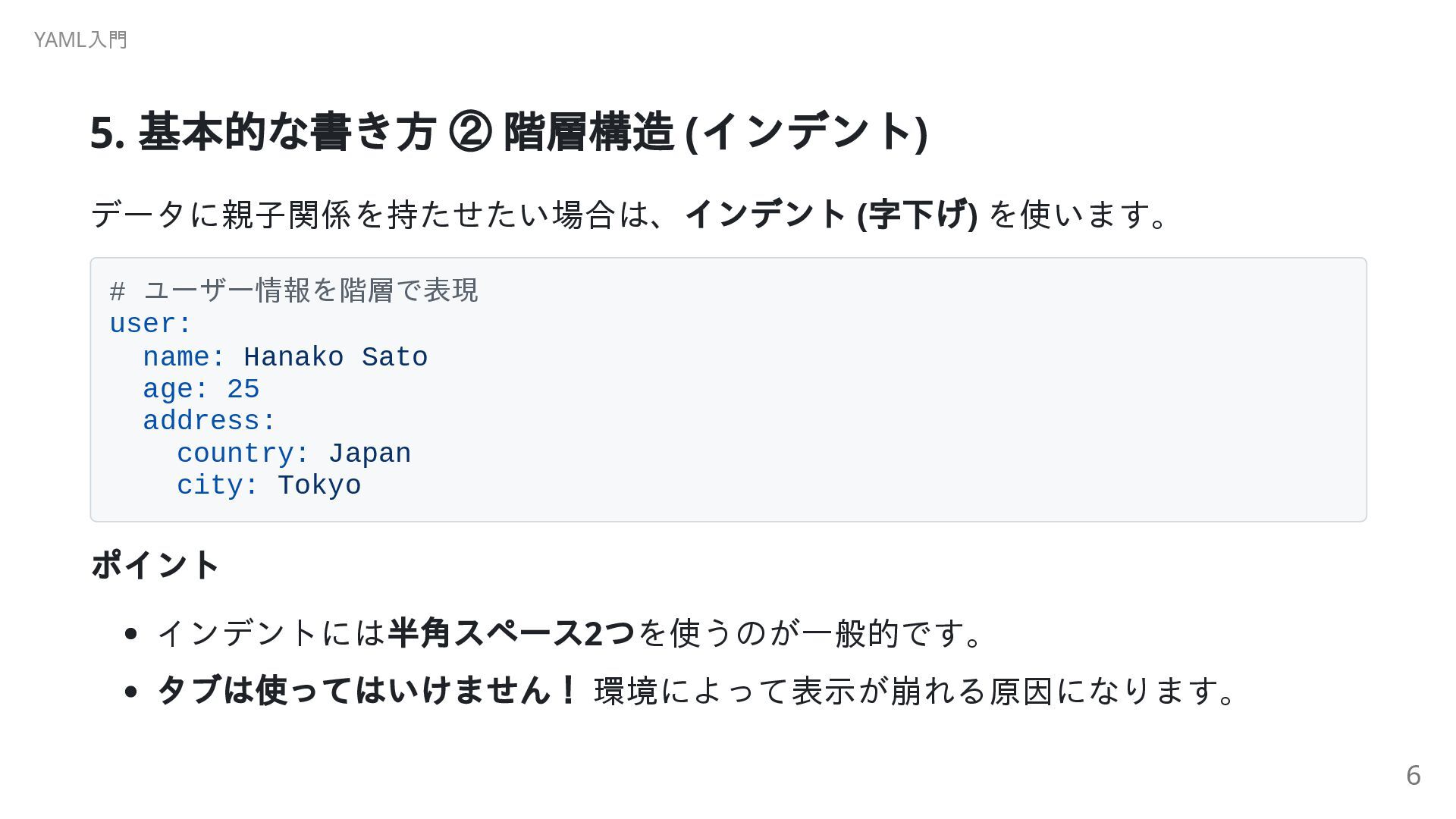Click the circled ② in the title
Viewport: 1456px width, 819px height.
(x=470, y=132)
